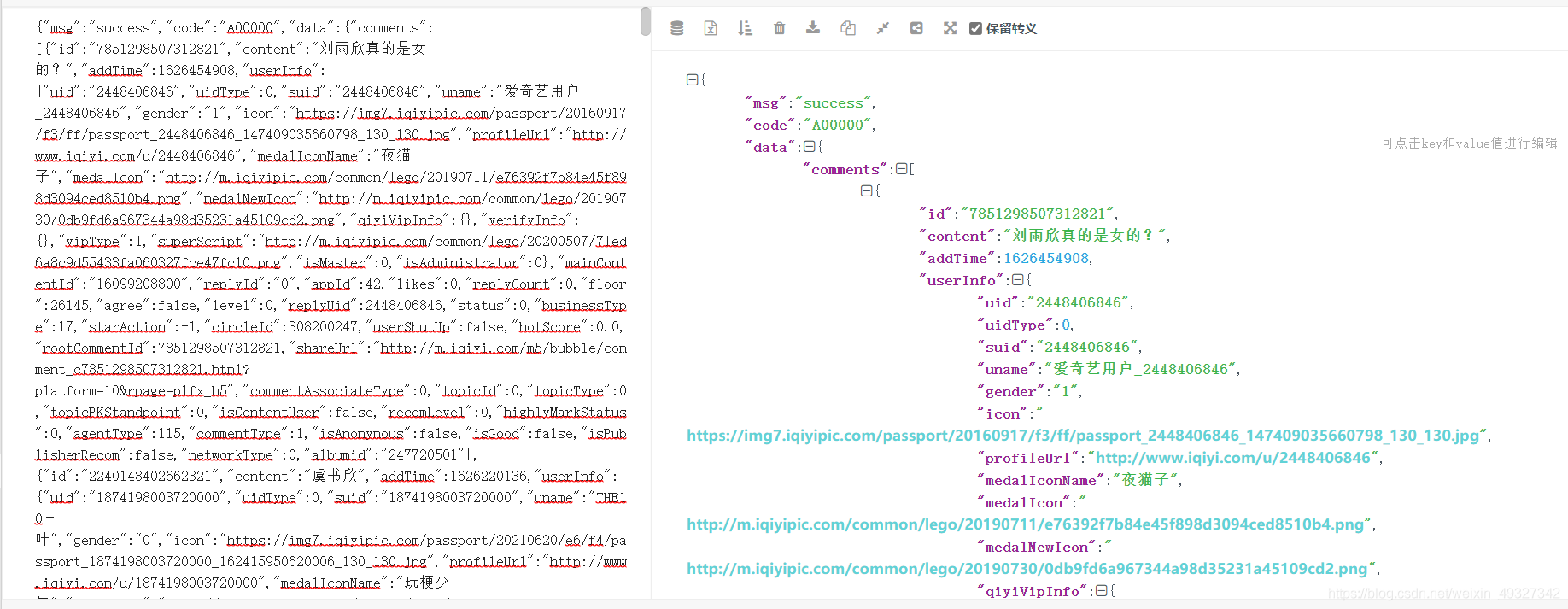Image resolution: width=1568 pixels, height=609 pixels.
Task: Select the "suid" key in tree
Action: [1003, 347]
